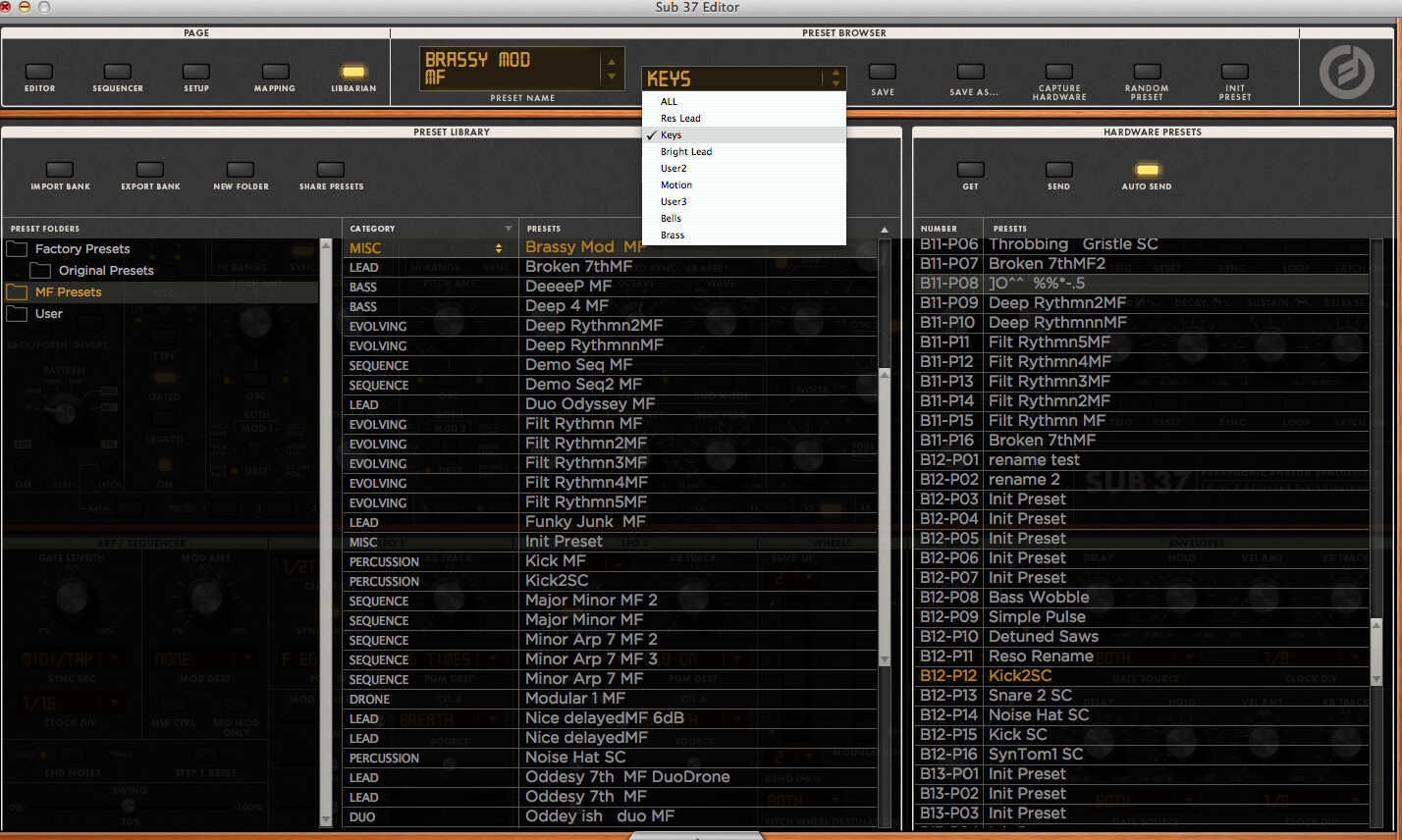Viewport: 1402px width, 840px height.
Task: Select the Factory Presets folder label
Action: click(x=82, y=249)
